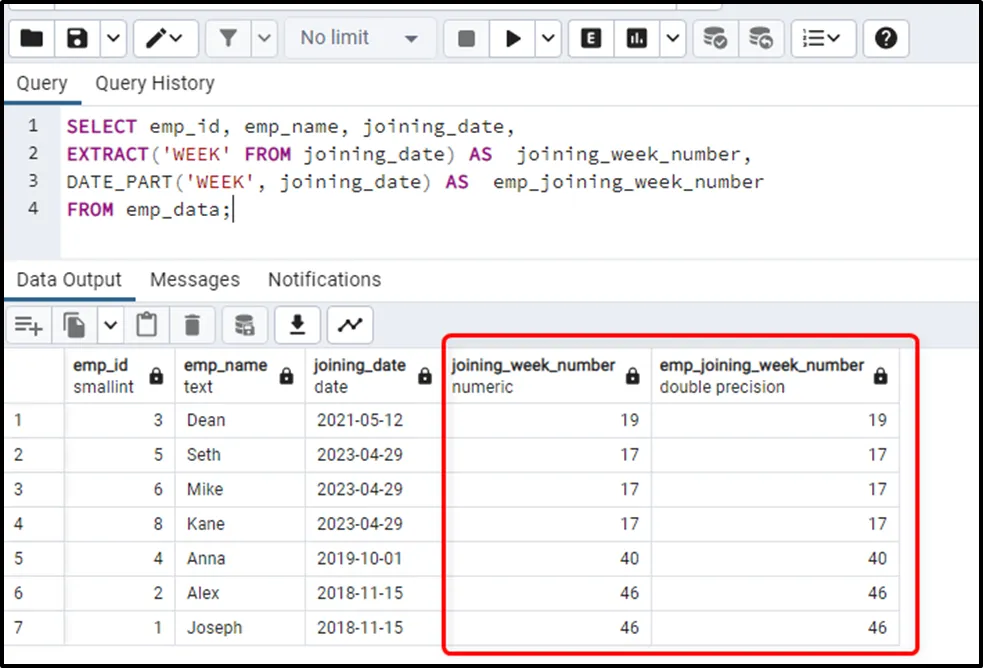This screenshot has width=983, height=668.
Task: Expand the Execute options dropdown arrow
Action: [549, 39]
